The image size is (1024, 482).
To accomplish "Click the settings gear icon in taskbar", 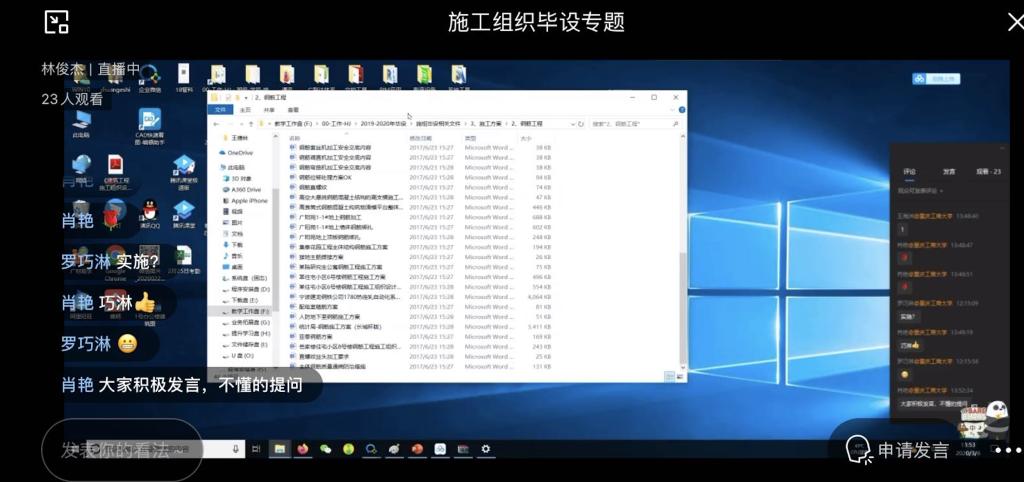I will tap(487, 449).
